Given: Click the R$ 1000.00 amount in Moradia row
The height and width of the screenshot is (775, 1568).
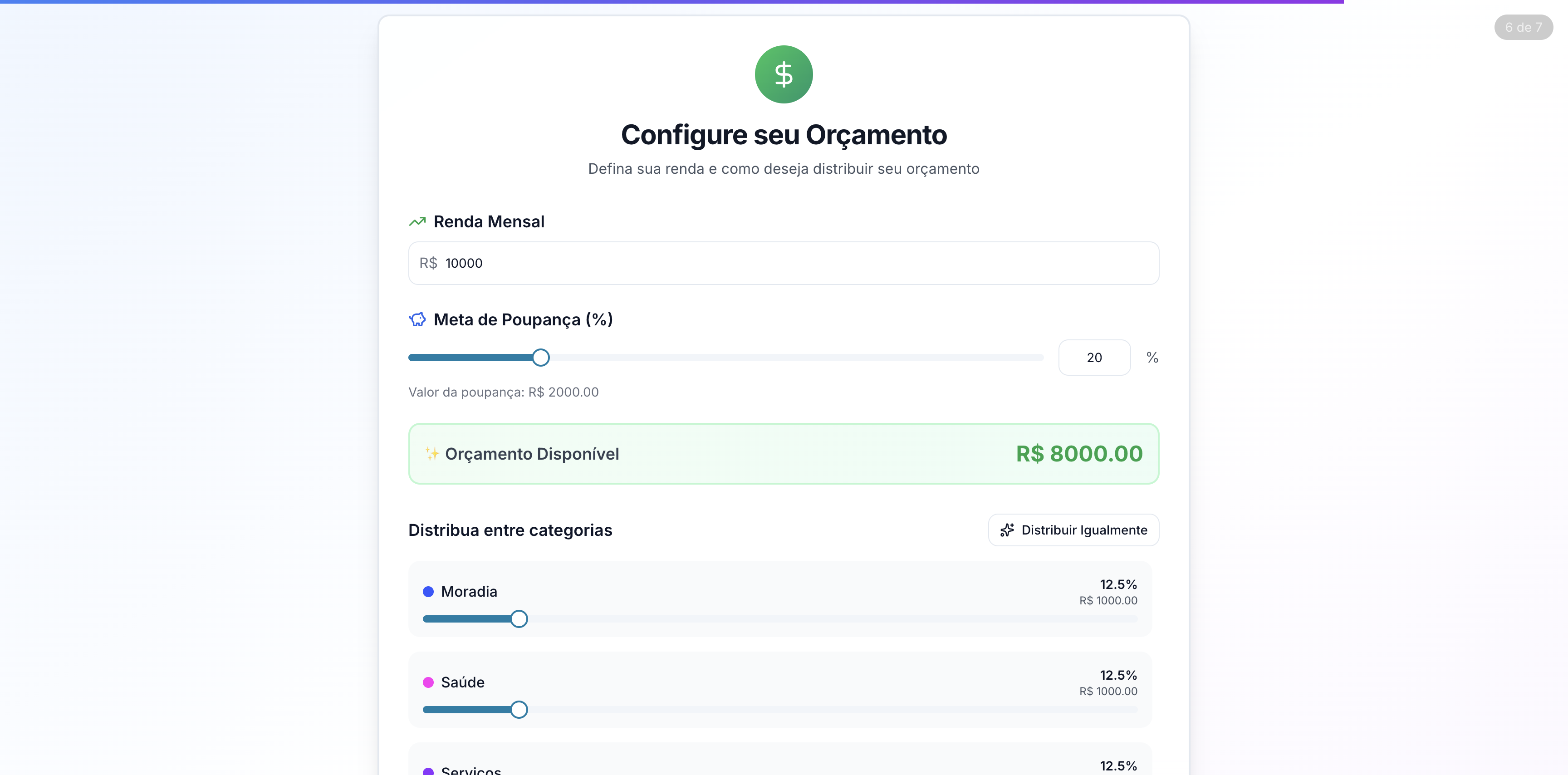Looking at the screenshot, I should [x=1108, y=600].
